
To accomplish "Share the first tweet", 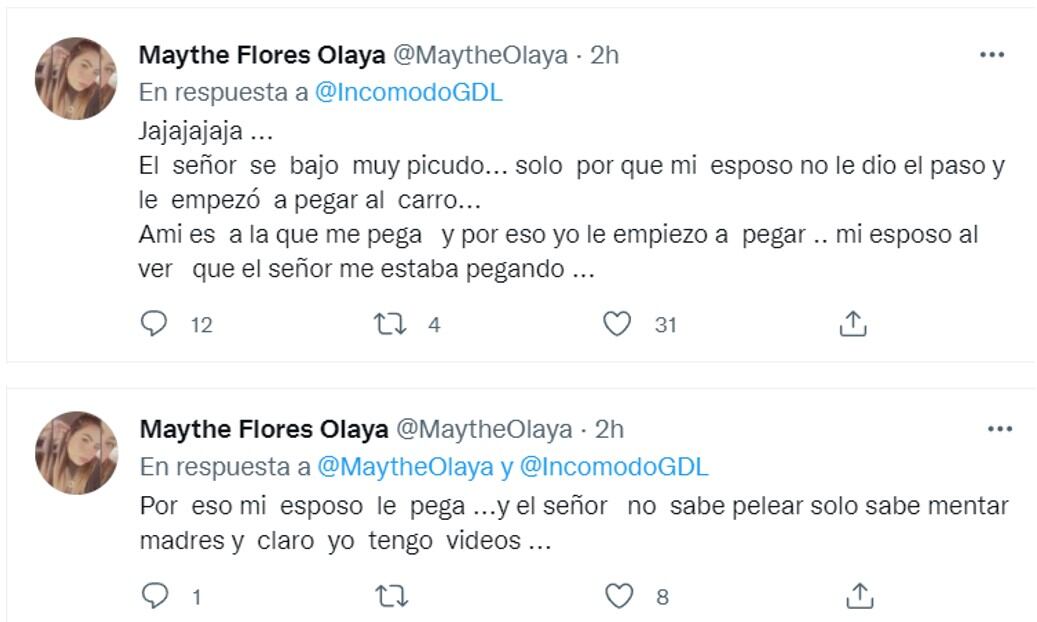I will [854, 320].
